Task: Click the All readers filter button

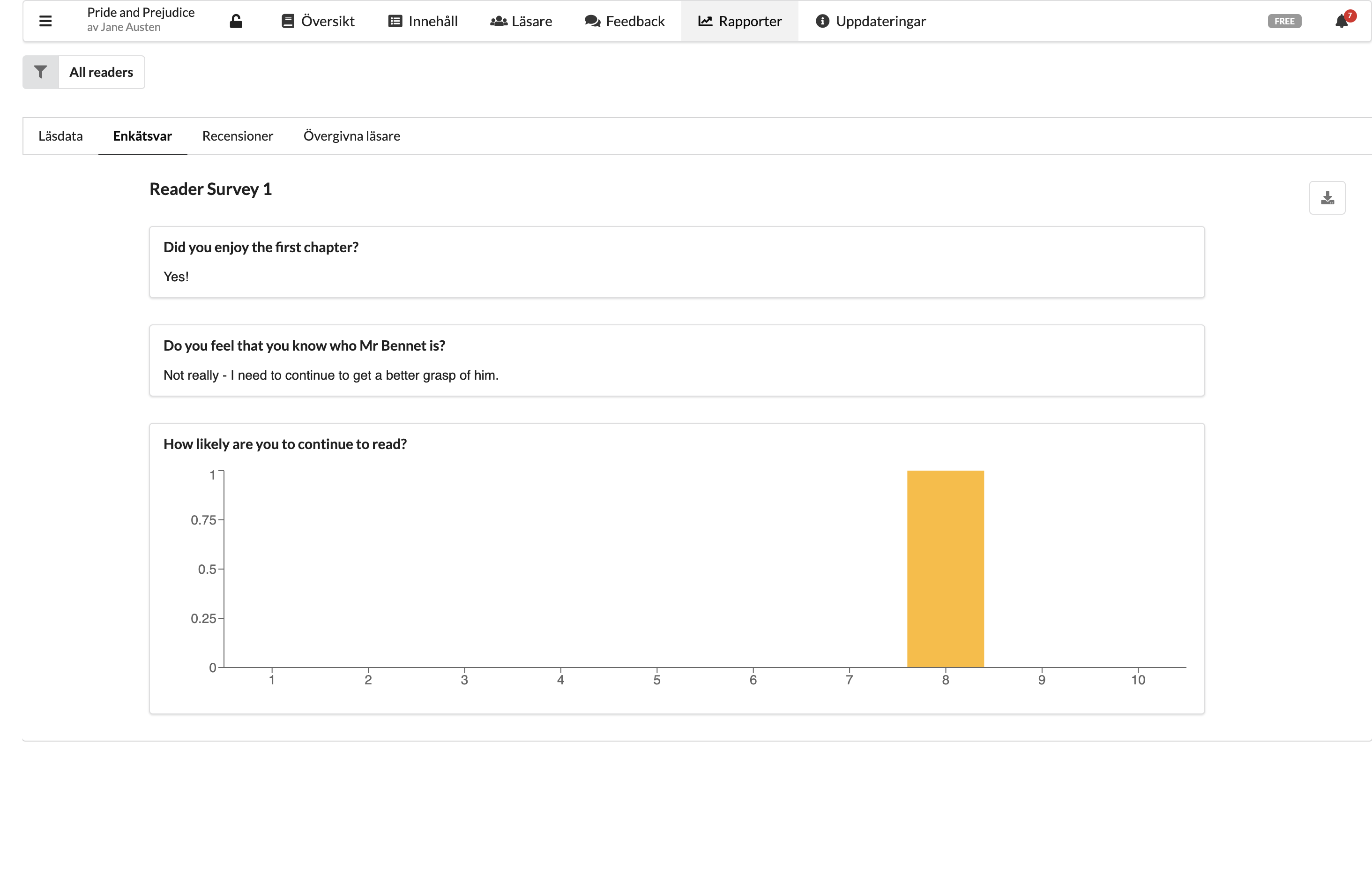Action: pos(101,72)
